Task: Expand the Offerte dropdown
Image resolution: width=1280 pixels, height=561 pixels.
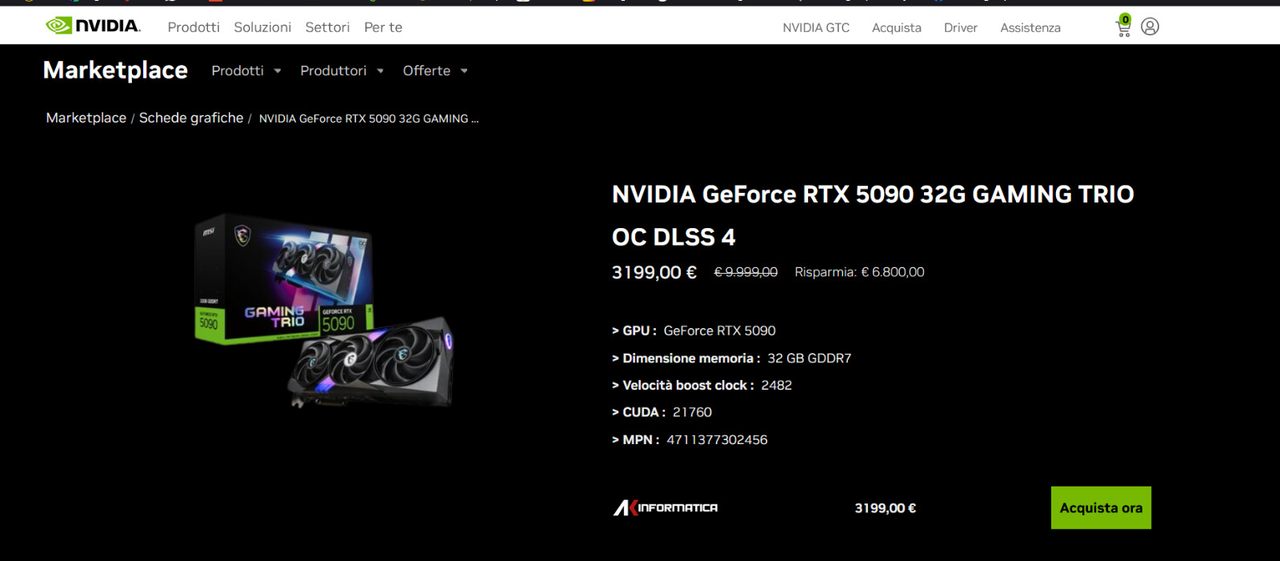Action: coord(435,71)
